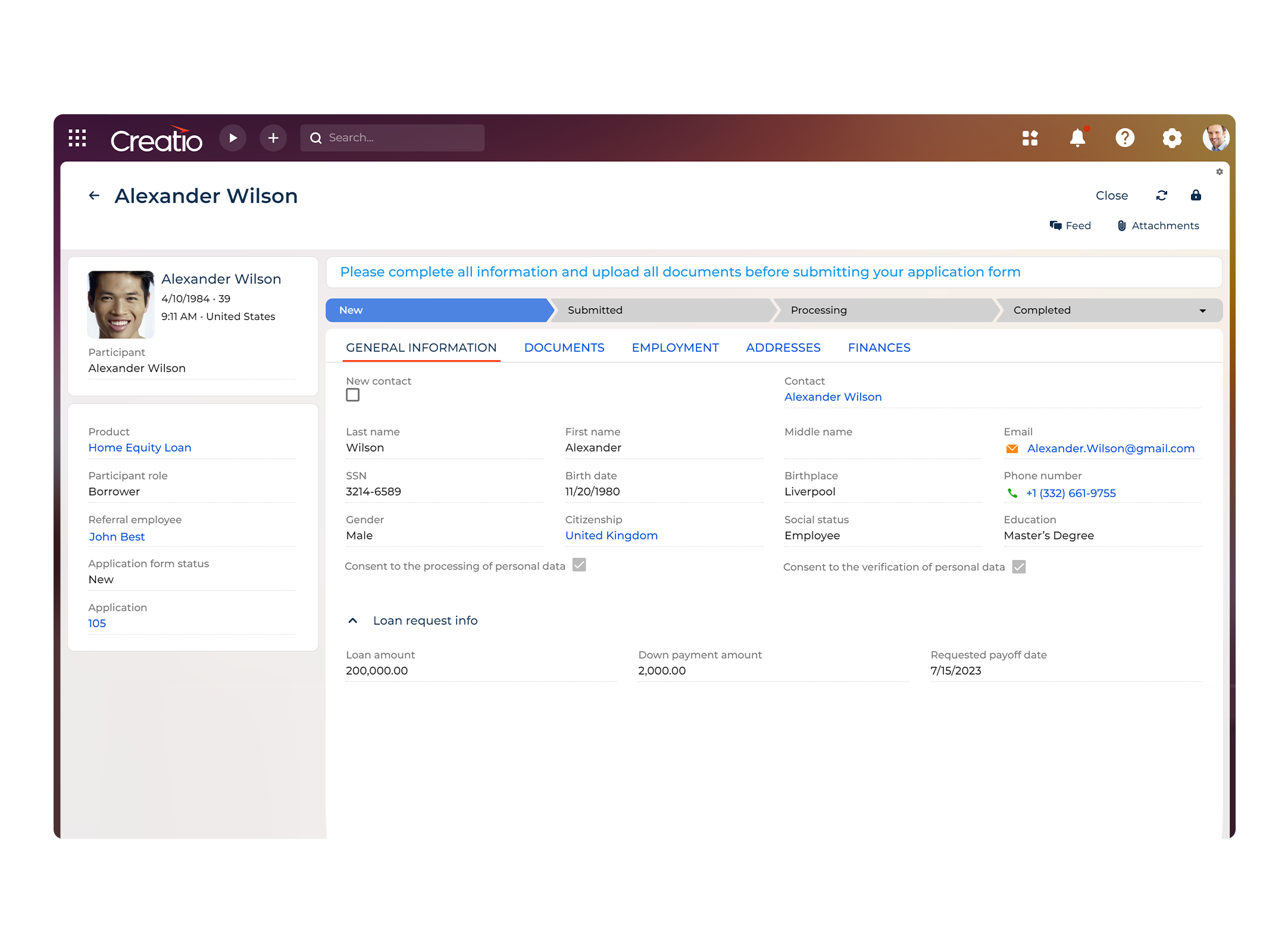Click the lock icon near Close
The width and height of the screenshot is (1288, 952).
point(1196,196)
